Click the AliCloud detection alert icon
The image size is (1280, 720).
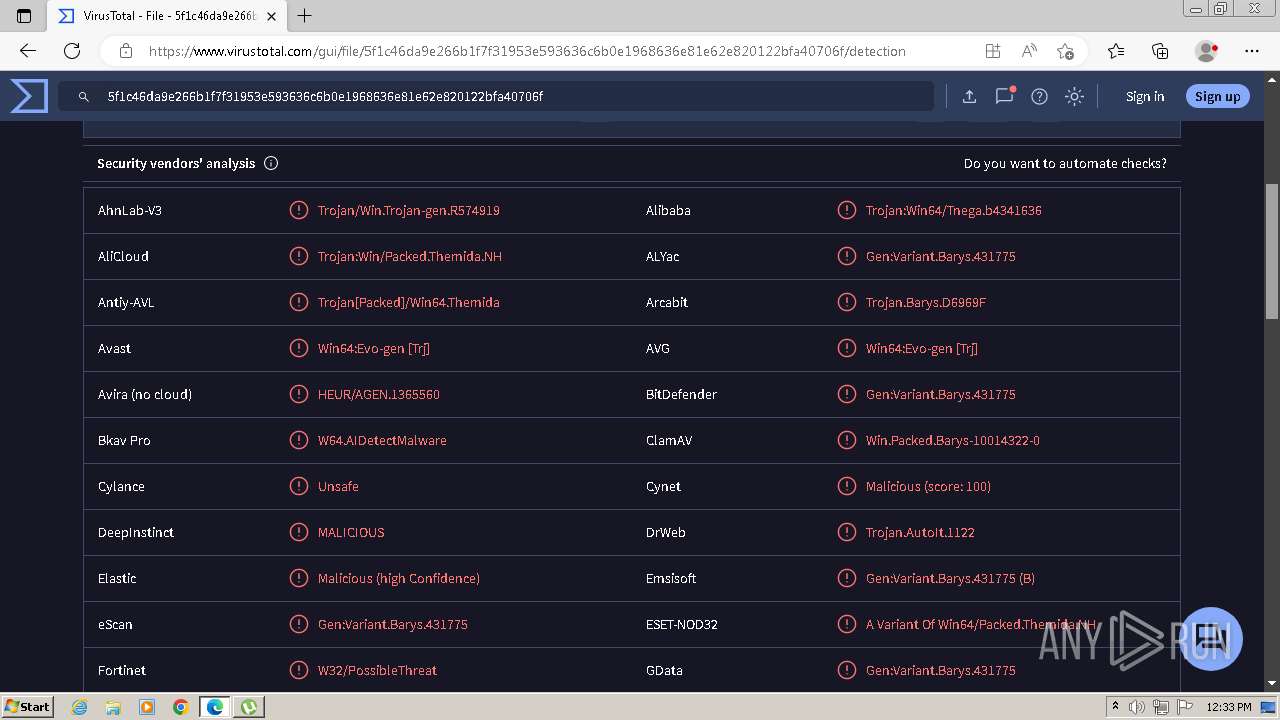(298, 256)
